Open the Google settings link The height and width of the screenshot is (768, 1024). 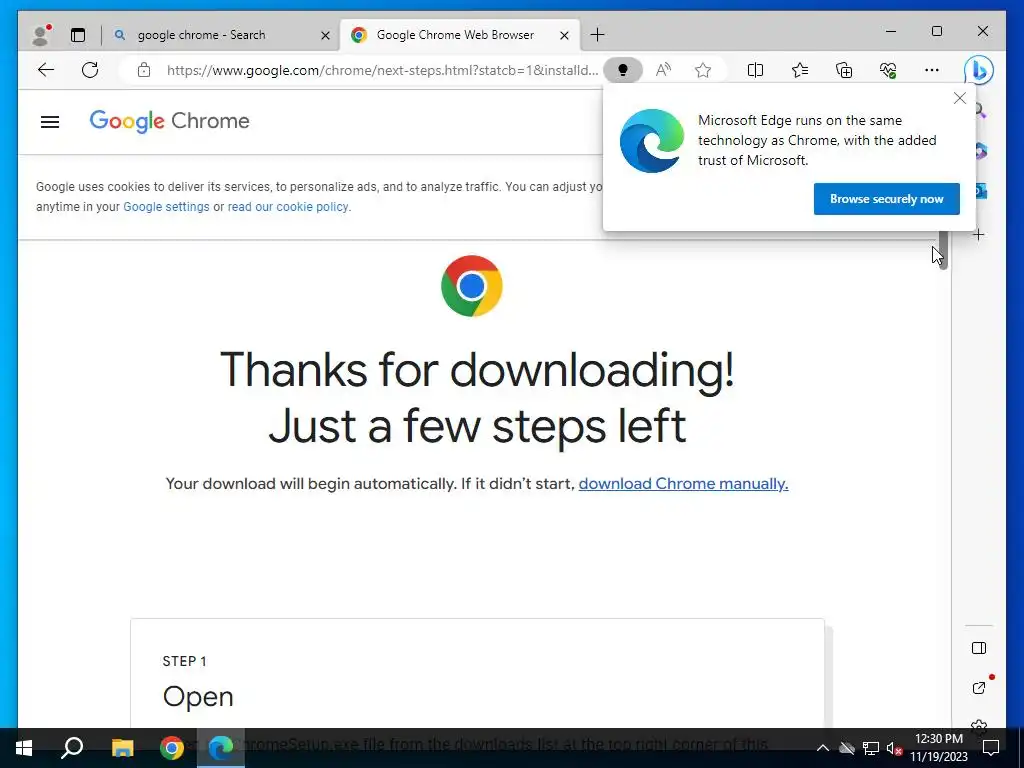click(166, 207)
